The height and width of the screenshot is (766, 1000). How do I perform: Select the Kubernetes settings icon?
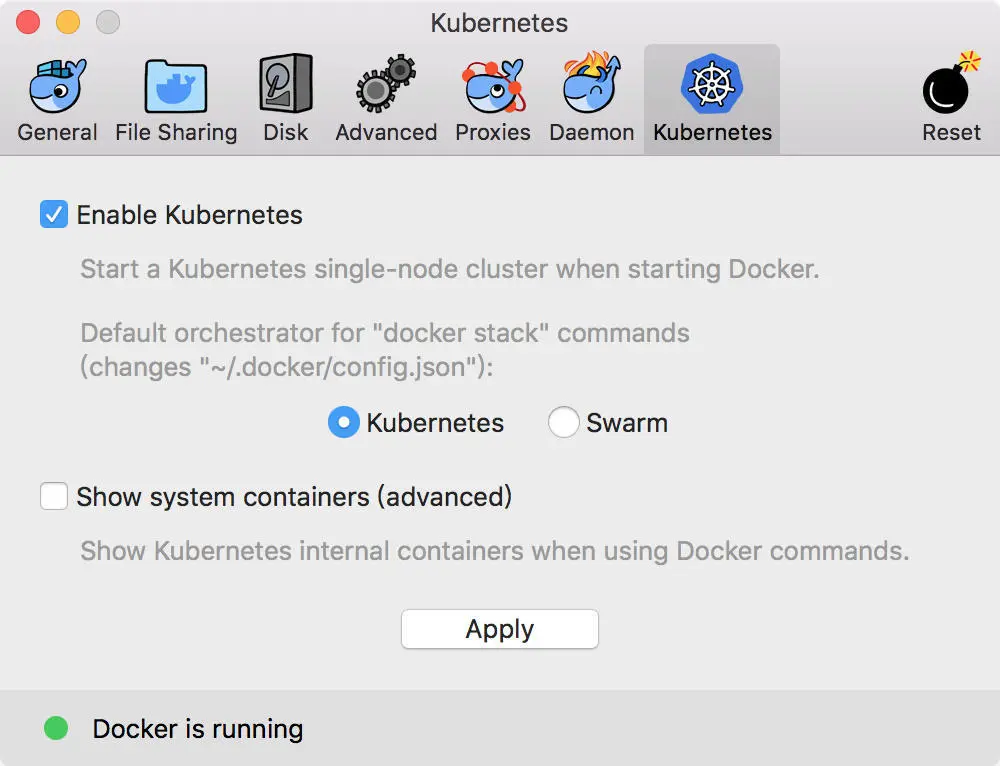[x=711, y=97]
